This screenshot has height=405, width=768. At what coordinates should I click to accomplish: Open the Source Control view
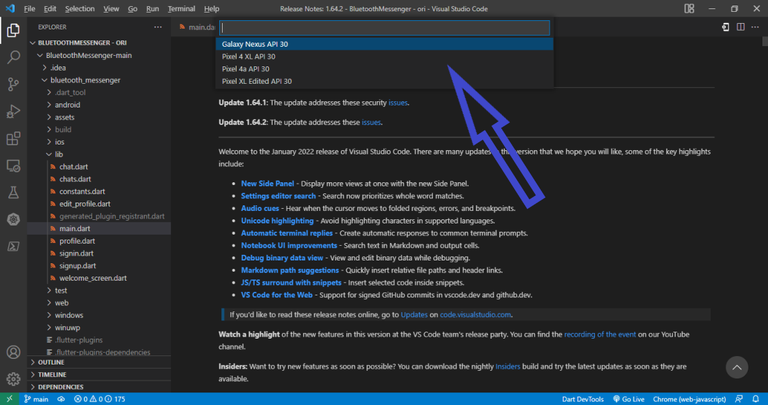tap(13, 84)
